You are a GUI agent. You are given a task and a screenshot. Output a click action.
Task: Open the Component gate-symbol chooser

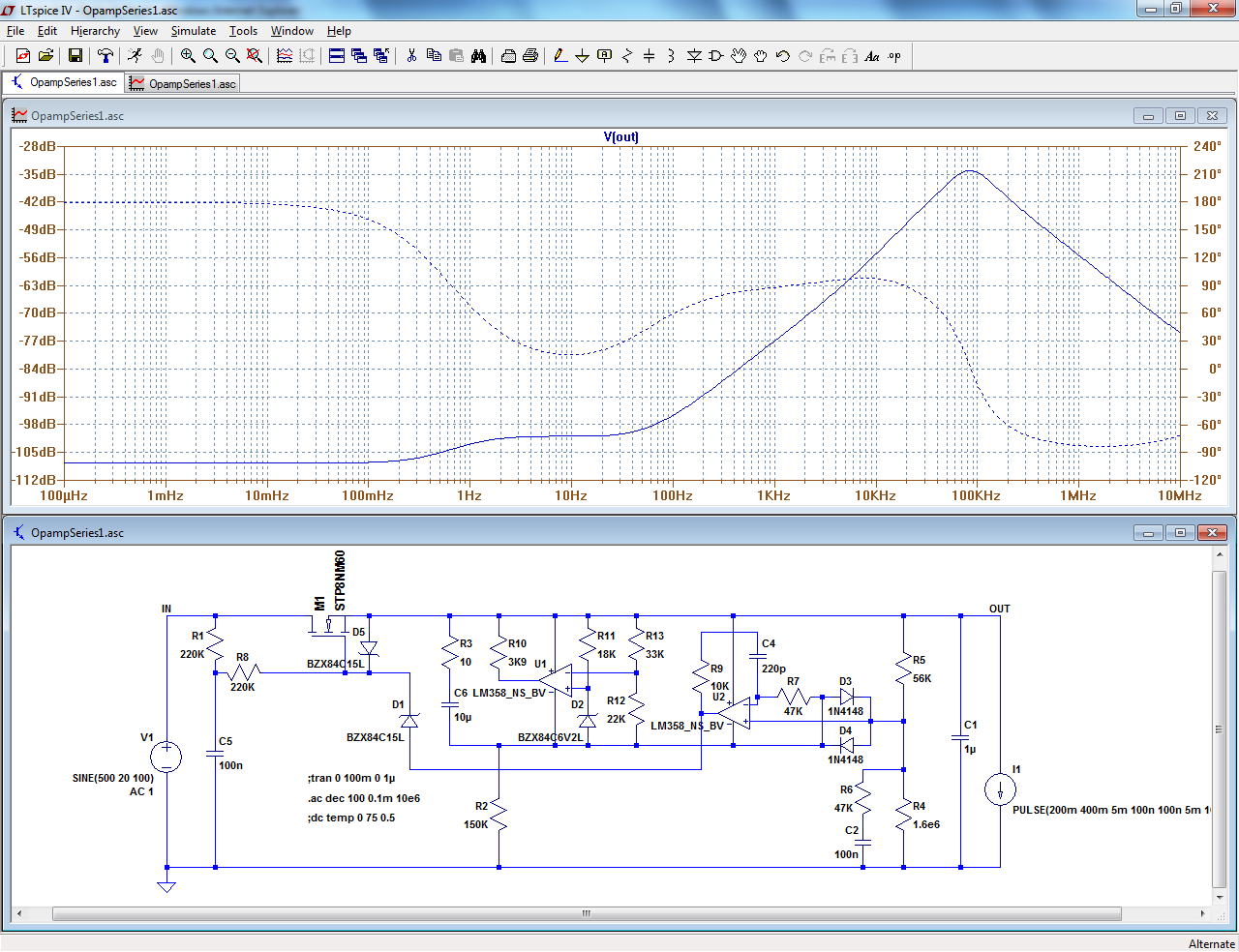tap(716, 56)
